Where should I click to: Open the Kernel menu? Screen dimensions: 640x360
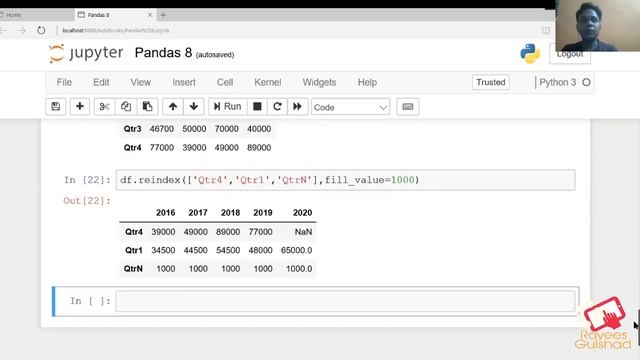click(x=268, y=82)
